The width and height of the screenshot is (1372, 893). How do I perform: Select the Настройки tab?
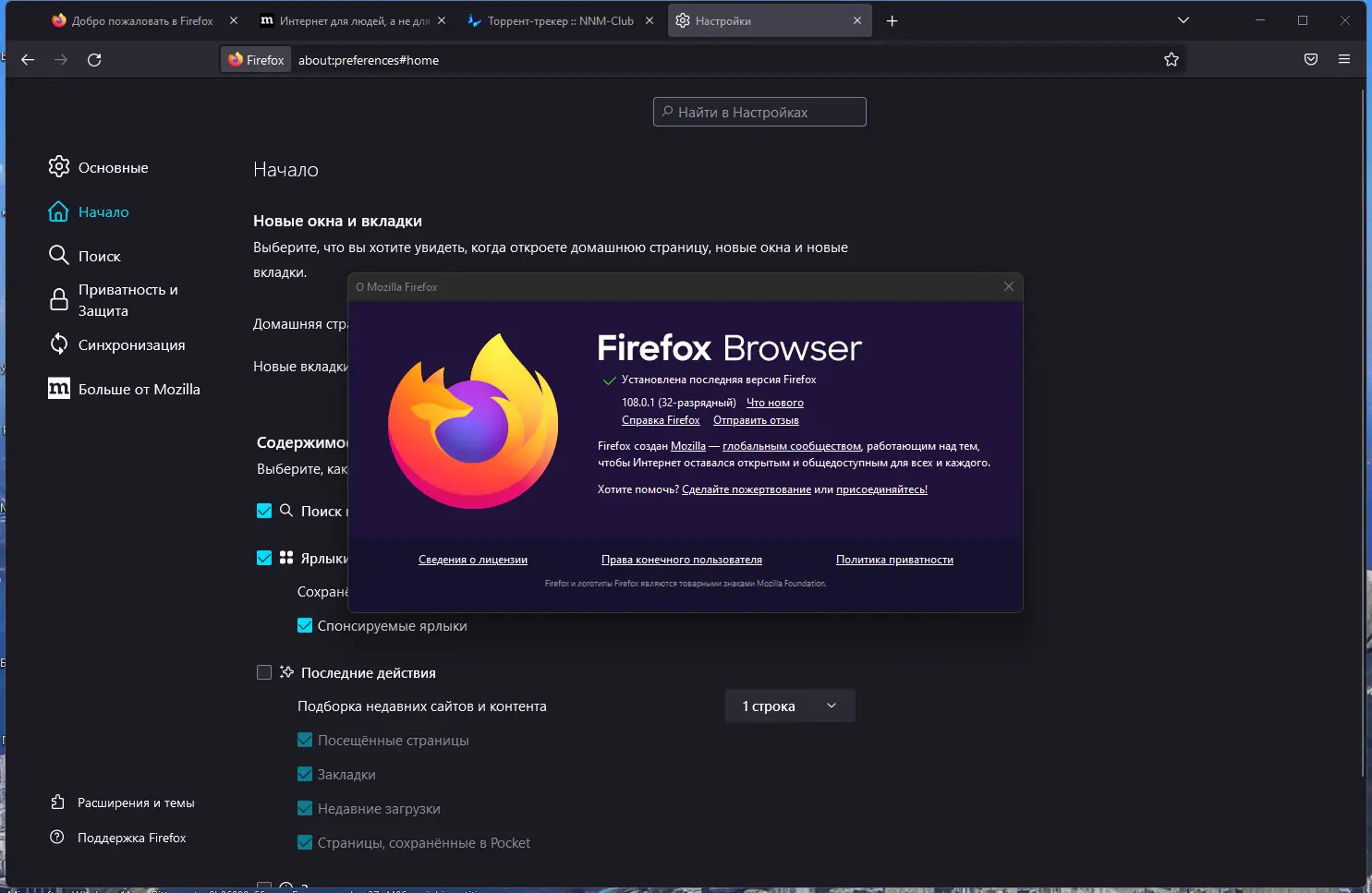click(770, 21)
